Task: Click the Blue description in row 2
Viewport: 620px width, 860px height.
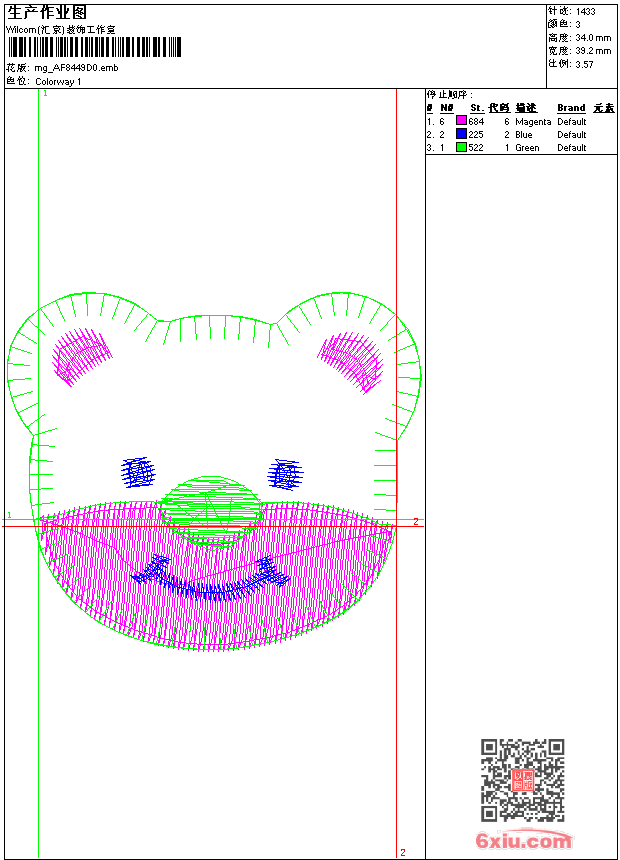Action: 523,134
